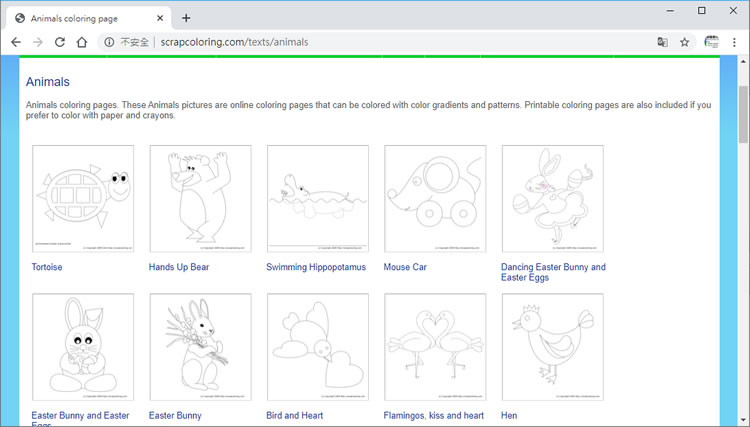Click the vertical scrollbar down arrow

click(x=742, y=420)
